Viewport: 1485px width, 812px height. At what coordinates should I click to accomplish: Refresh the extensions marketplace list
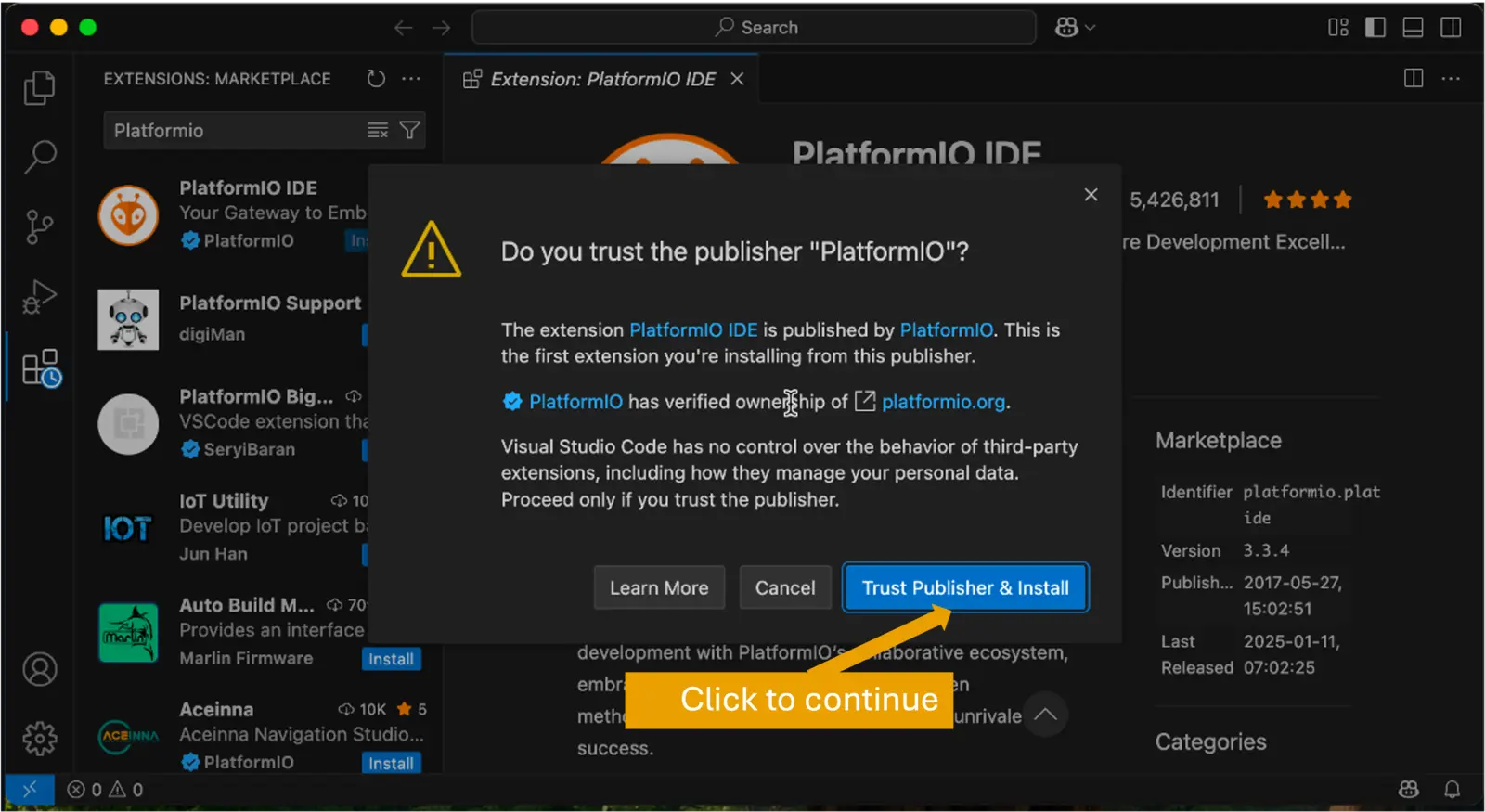tap(376, 79)
